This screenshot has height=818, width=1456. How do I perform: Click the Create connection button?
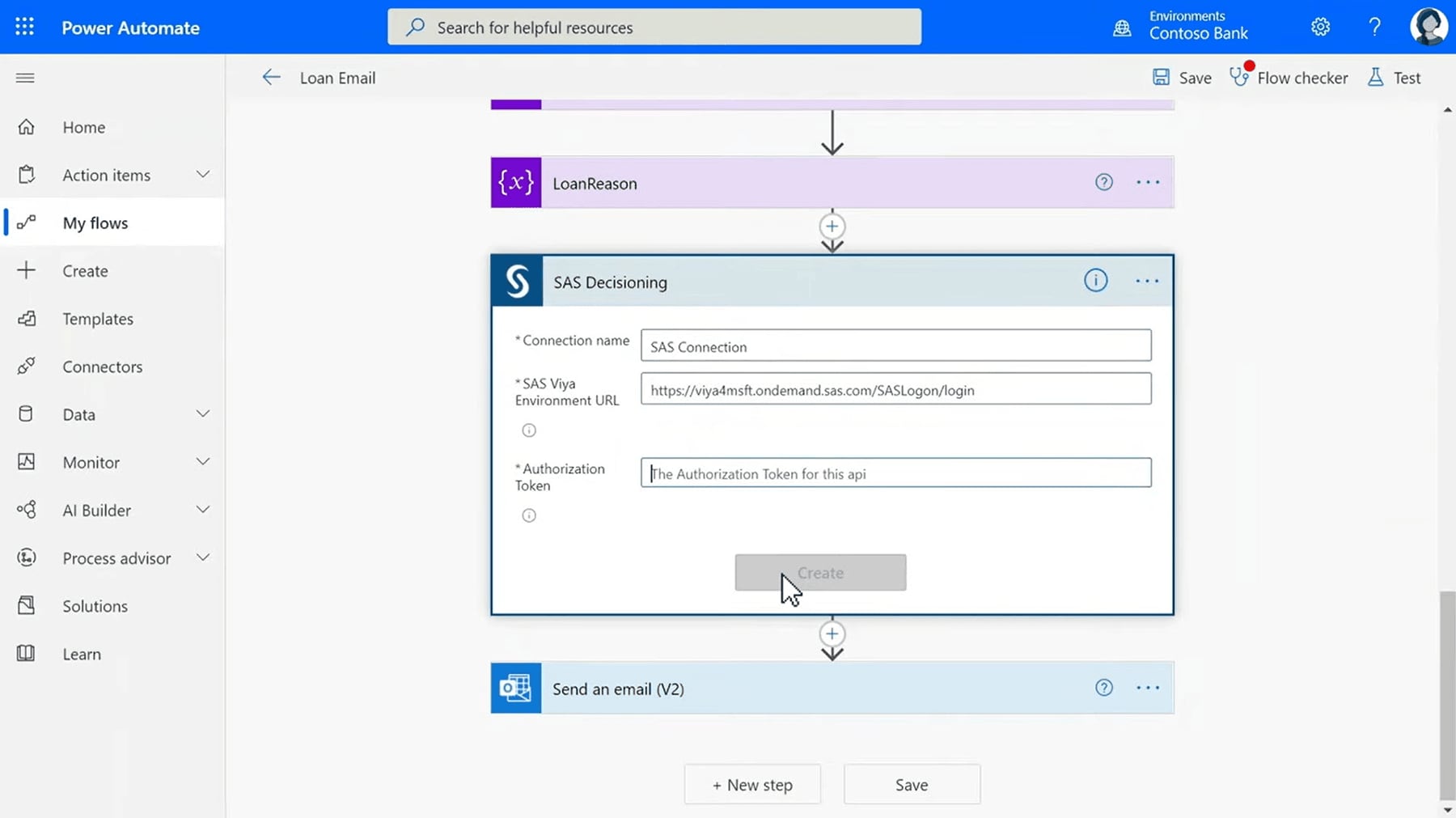(820, 572)
